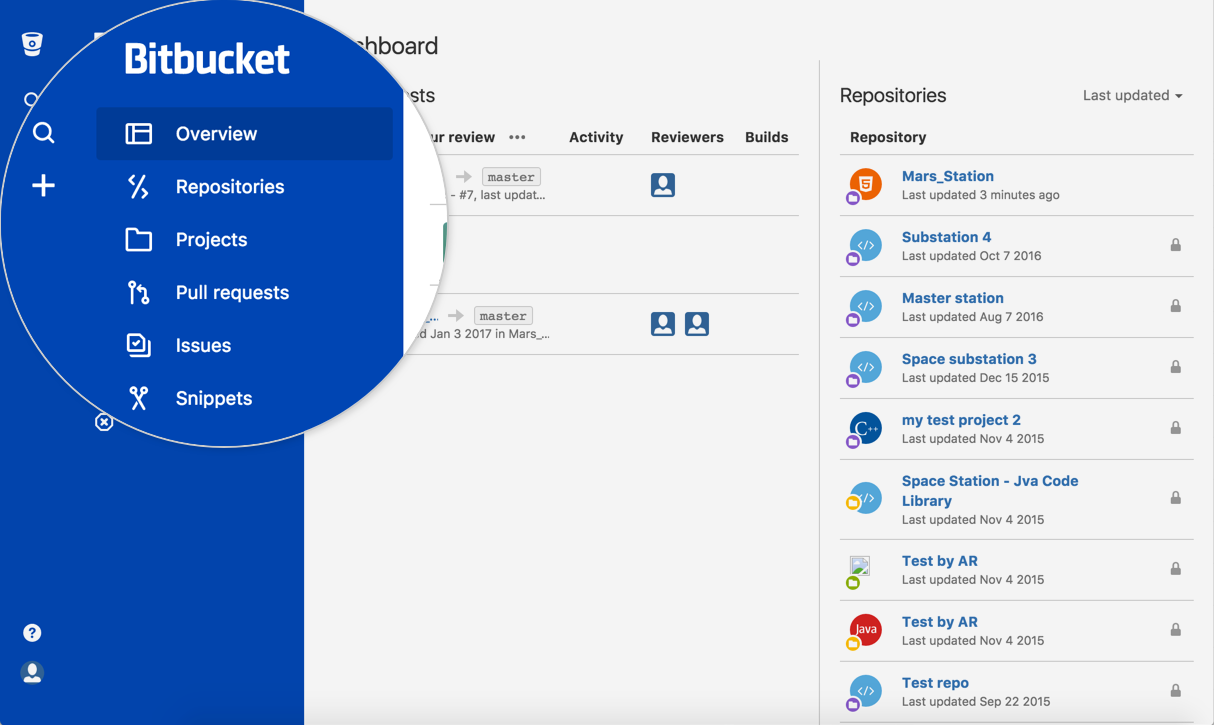The width and height of the screenshot is (1214, 725).
Task: Click second reviewer avatar in second pull request
Action: [697, 324]
